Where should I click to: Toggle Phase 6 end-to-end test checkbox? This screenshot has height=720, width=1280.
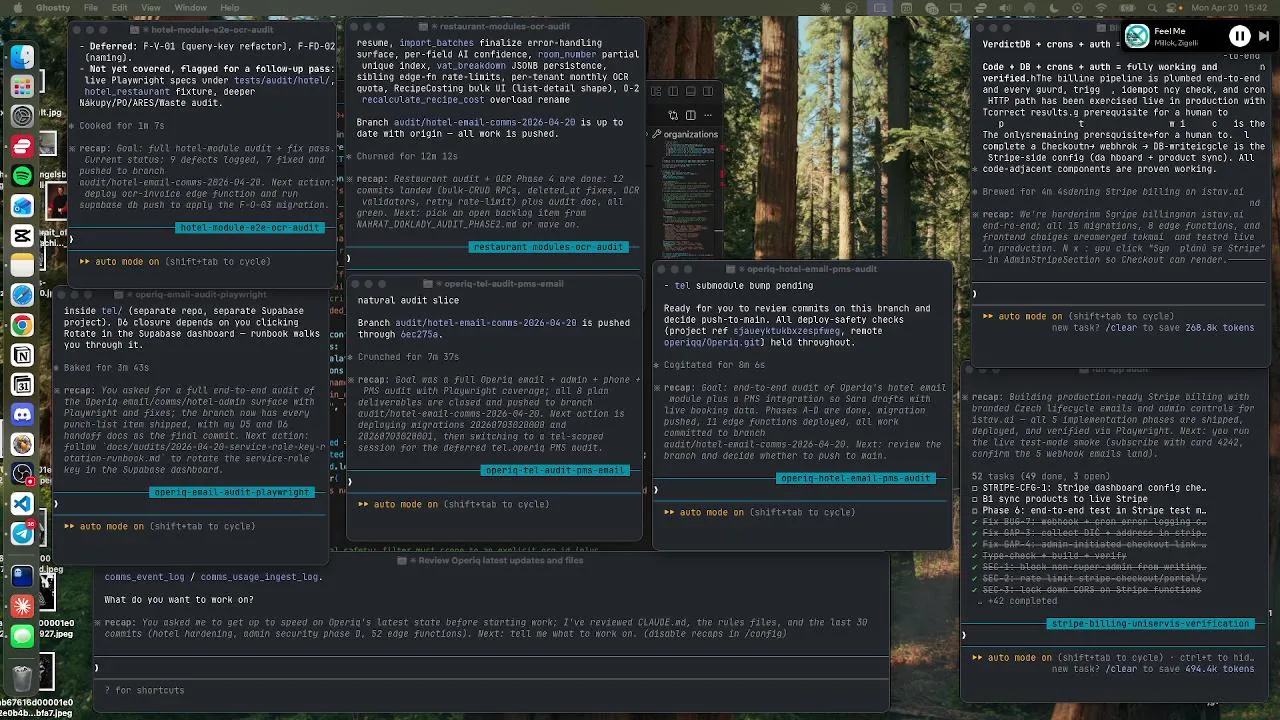click(975, 510)
